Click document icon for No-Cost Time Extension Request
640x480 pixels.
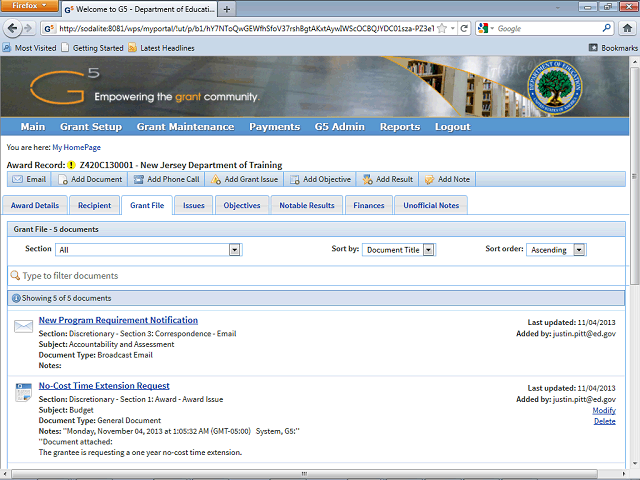click(23, 392)
